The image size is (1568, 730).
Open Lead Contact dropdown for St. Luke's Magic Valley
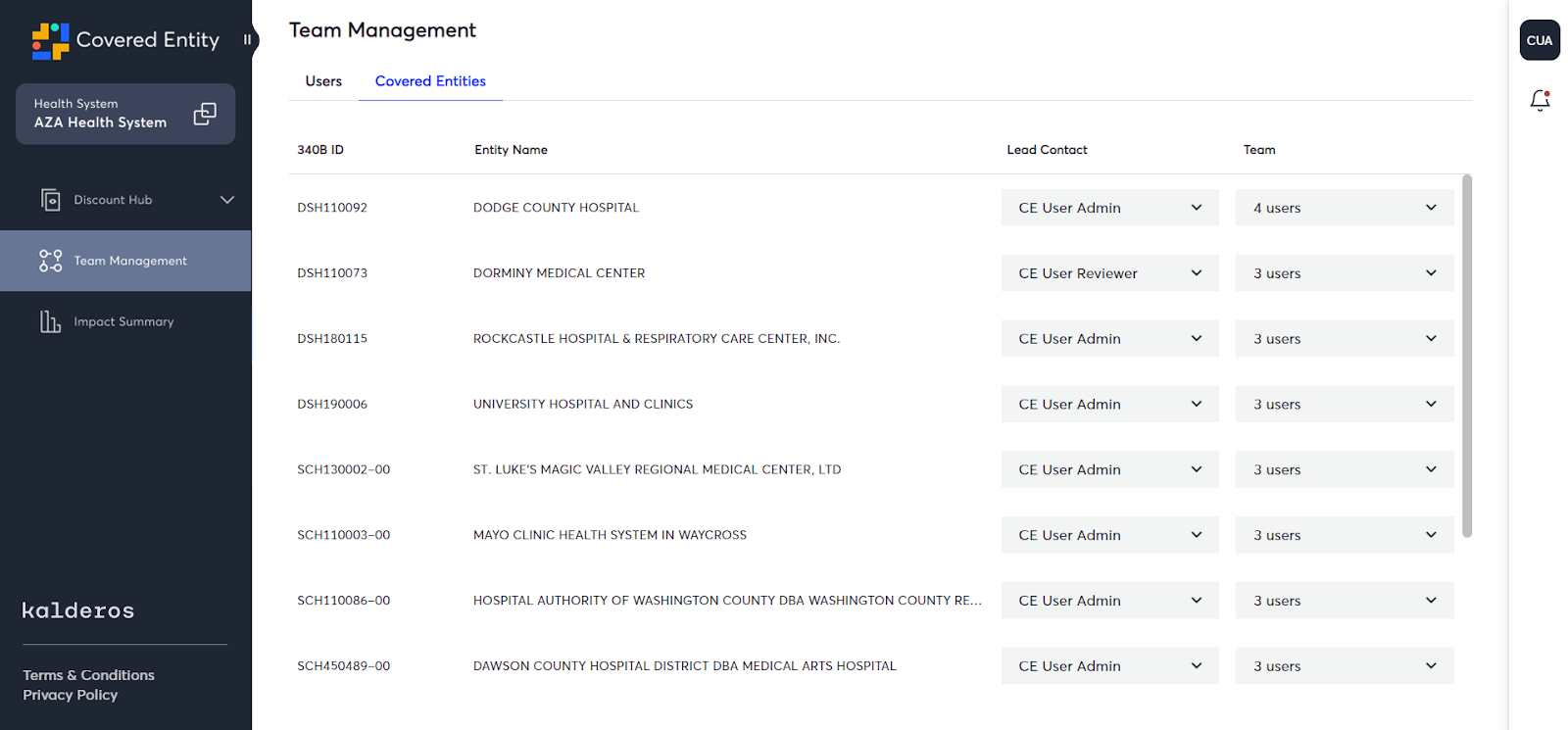pos(1110,469)
